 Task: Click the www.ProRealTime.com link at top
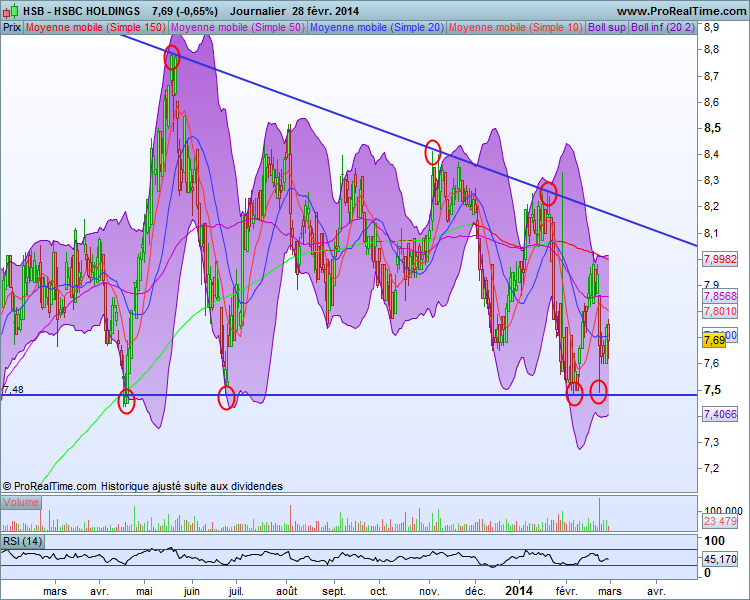pos(681,11)
